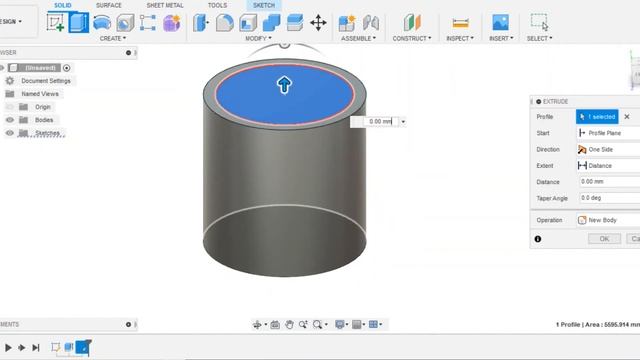
Task: Click the timeline Play button
Action: click(x=8, y=348)
